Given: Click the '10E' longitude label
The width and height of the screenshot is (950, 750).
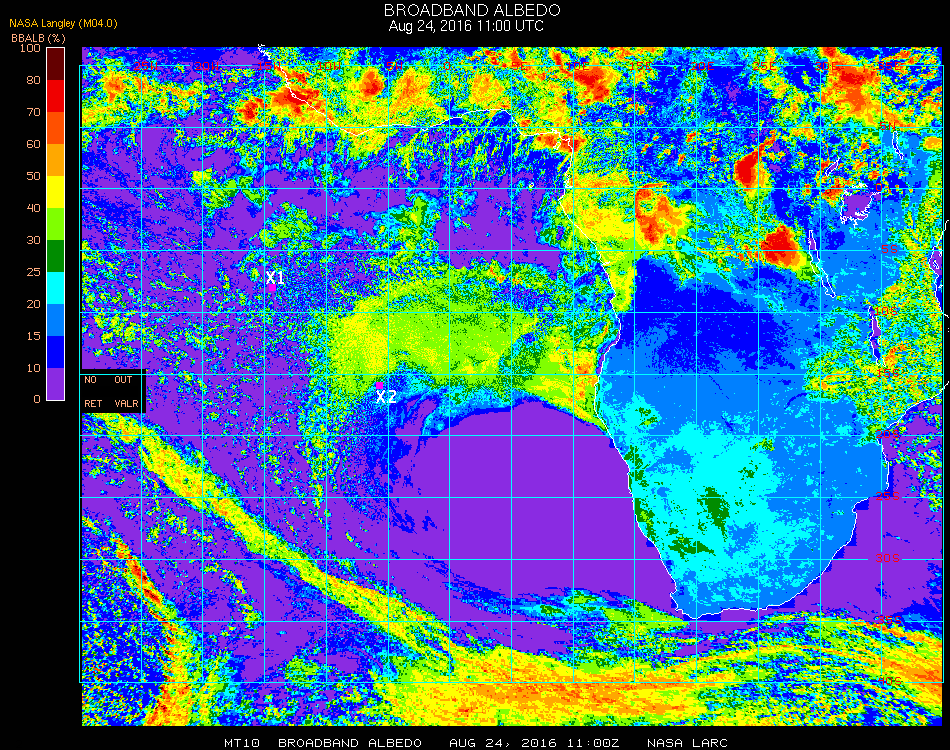Looking at the screenshot, I should tap(578, 65).
